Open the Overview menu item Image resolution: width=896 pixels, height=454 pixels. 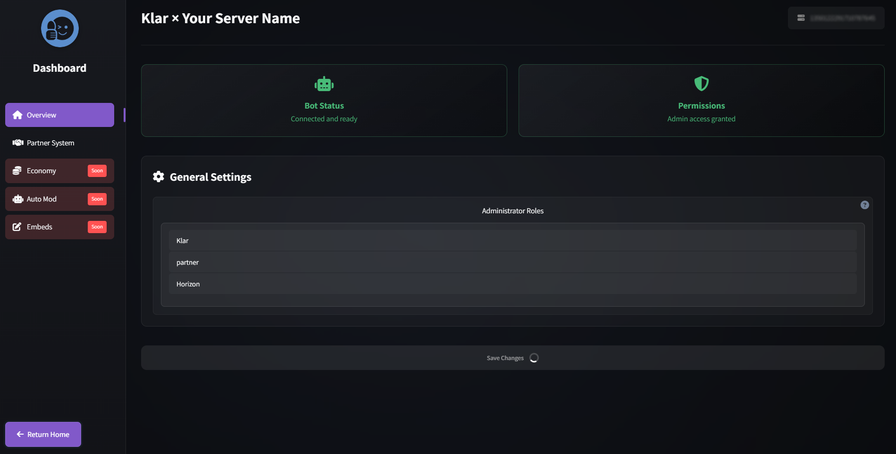click(x=59, y=115)
